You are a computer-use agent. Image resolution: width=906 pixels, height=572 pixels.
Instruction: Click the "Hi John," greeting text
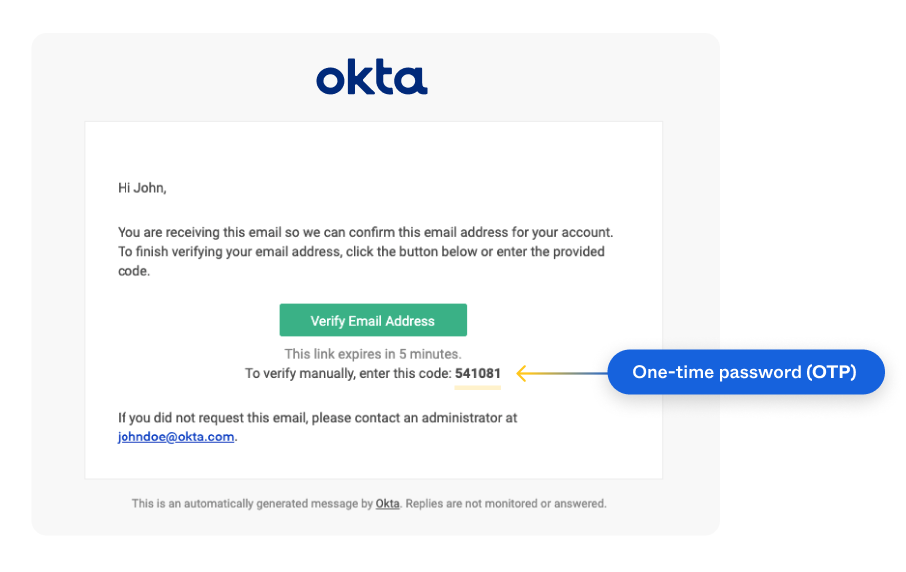142,187
